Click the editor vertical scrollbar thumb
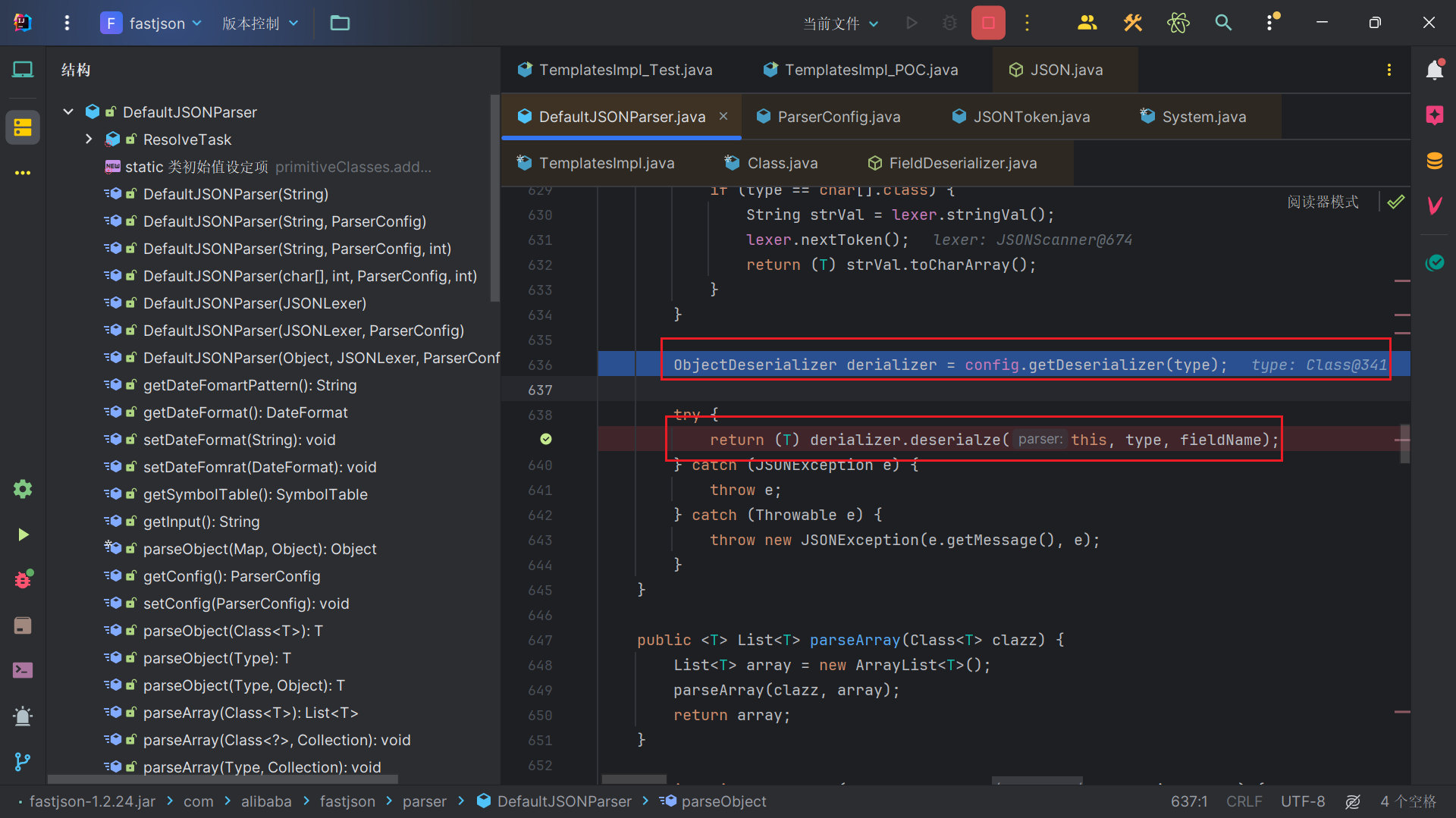The image size is (1456, 818). [x=1404, y=443]
